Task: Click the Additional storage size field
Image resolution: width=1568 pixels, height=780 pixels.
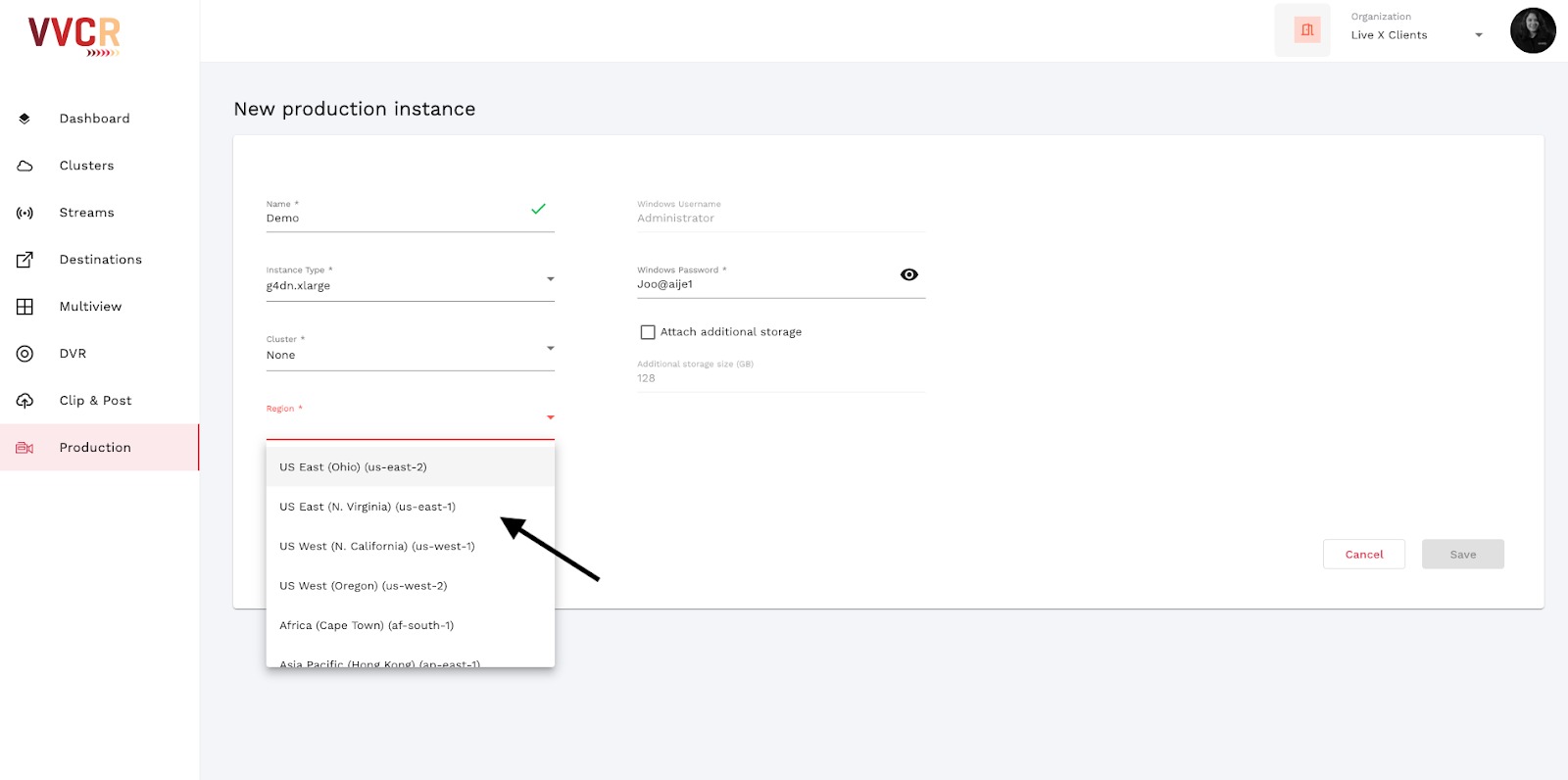Action: [781, 374]
